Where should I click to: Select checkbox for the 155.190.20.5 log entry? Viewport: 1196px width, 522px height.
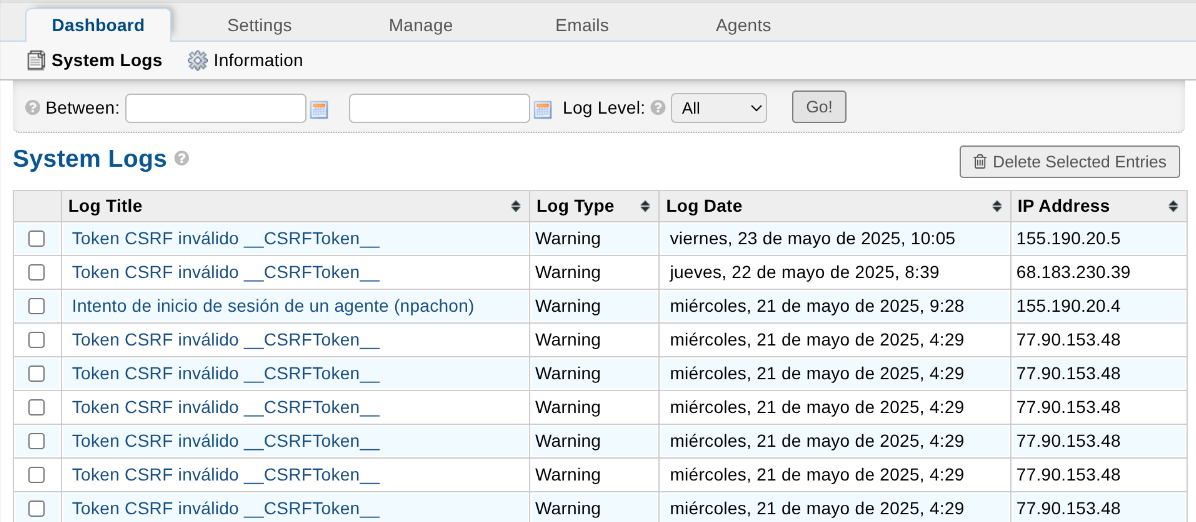37,239
